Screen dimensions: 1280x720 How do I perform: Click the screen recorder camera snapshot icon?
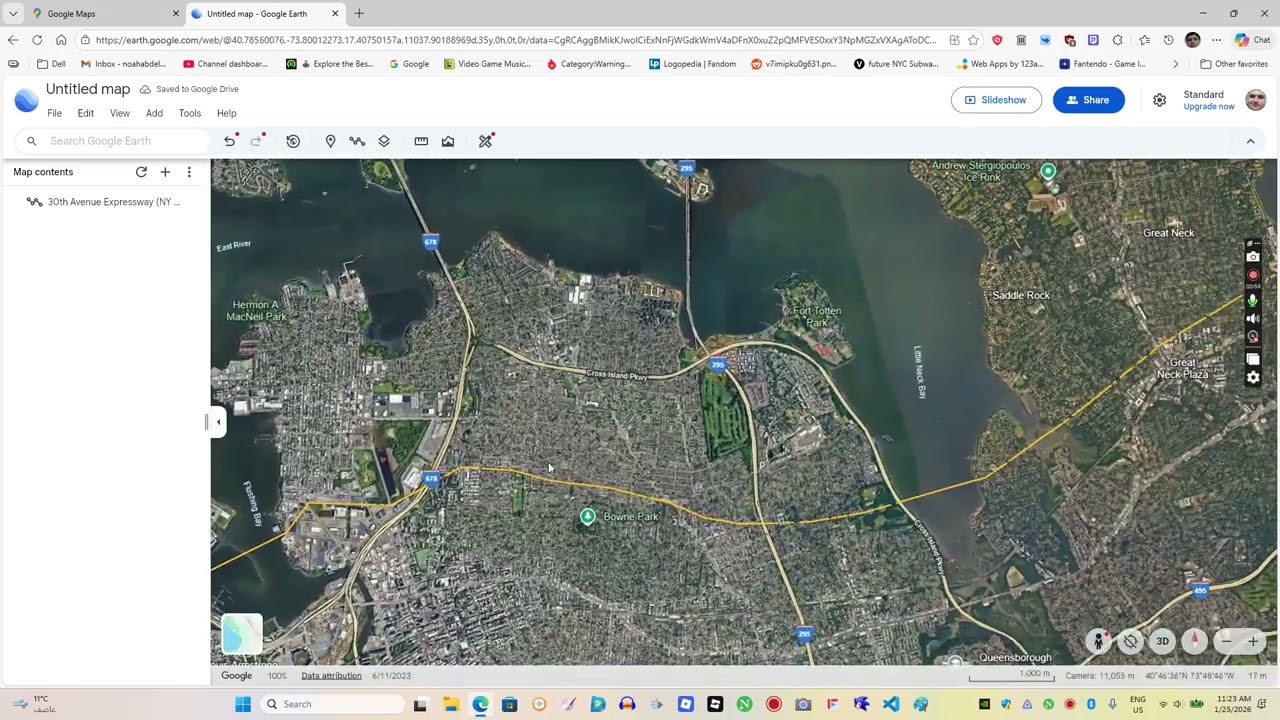coord(1253,257)
